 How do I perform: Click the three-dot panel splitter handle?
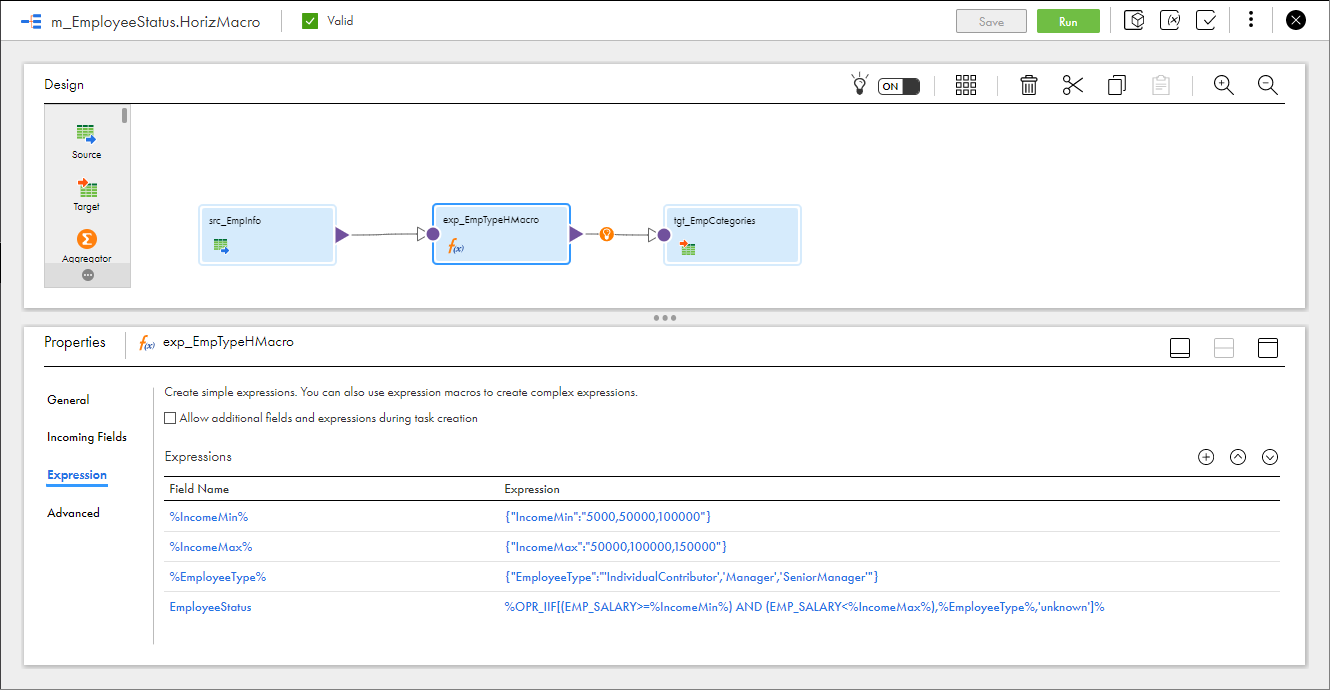point(665,318)
